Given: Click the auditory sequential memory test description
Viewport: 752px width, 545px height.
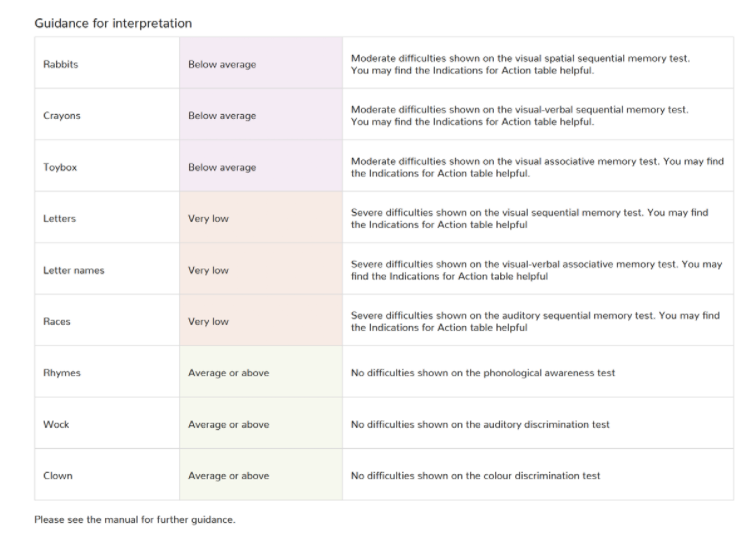Looking at the screenshot, I should click(535, 321).
